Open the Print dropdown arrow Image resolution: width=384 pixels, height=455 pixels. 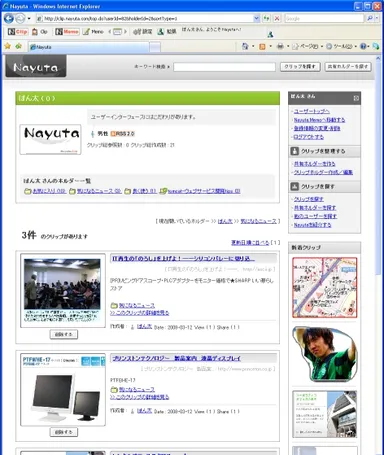click(x=288, y=46)
